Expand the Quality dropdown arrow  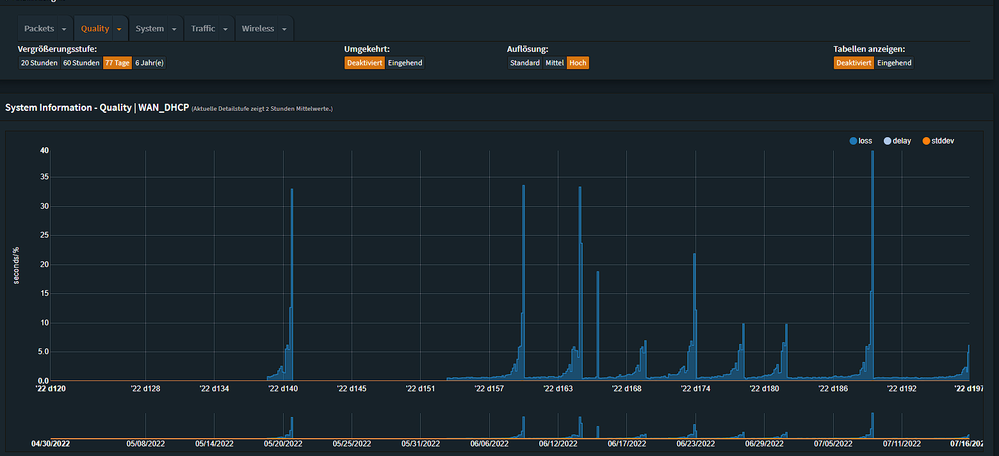tap(119, 29)
